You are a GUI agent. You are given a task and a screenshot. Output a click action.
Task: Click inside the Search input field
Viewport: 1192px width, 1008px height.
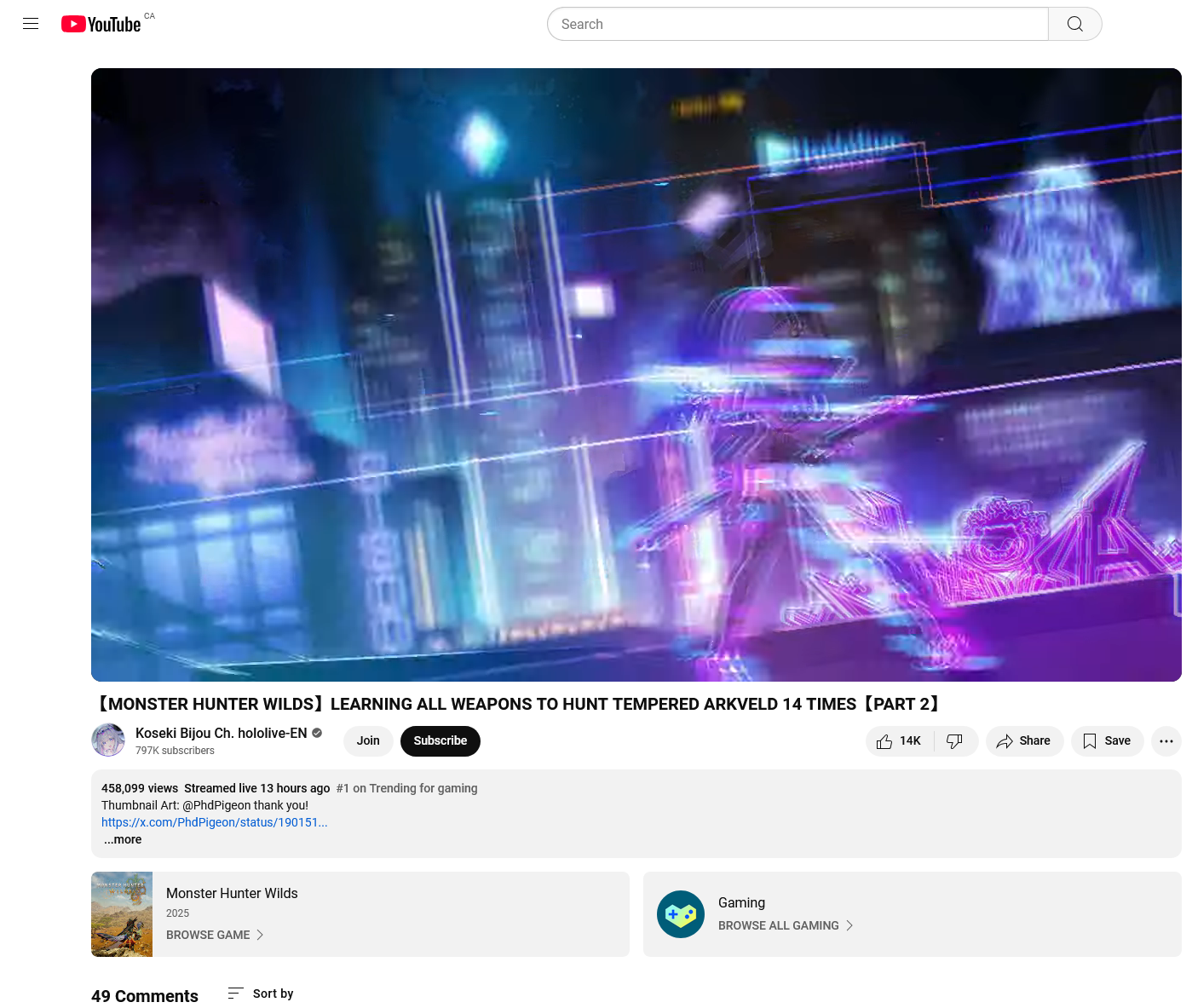pyautogui.click(x=798, y=24)
